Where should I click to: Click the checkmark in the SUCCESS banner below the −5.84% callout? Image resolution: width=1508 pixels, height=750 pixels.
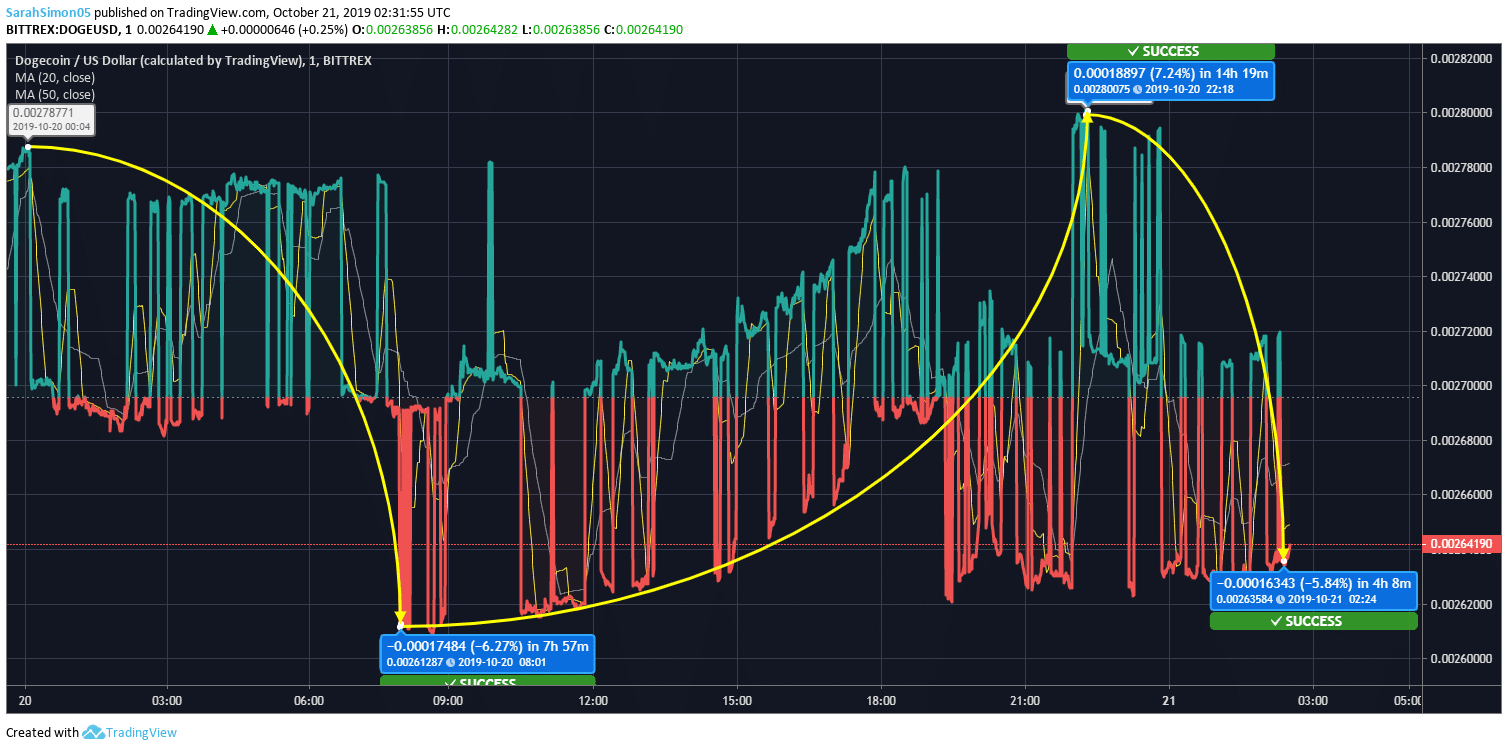tap(1276, 621)
